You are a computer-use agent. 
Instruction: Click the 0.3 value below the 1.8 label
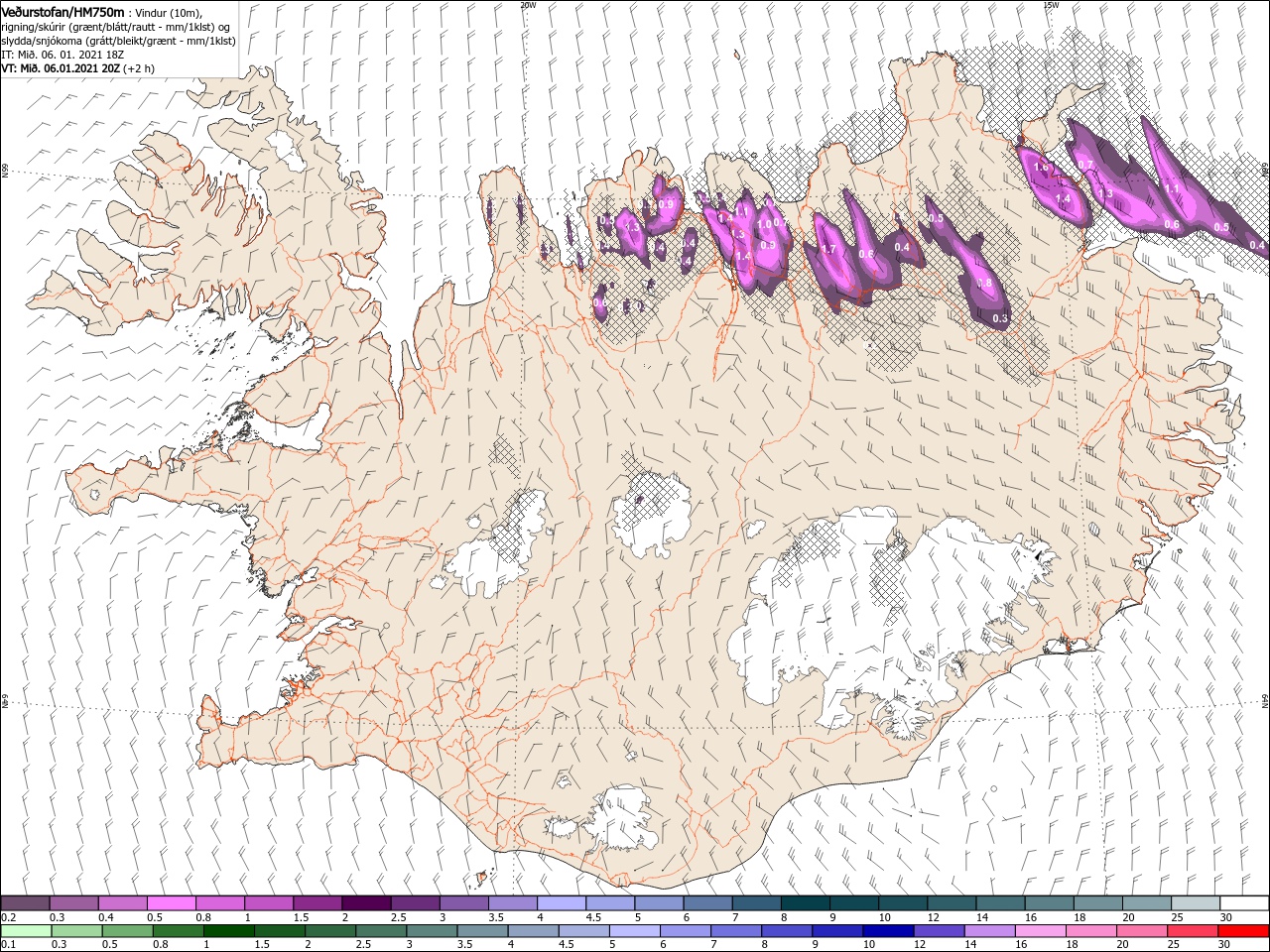[x=1000, y=318]
